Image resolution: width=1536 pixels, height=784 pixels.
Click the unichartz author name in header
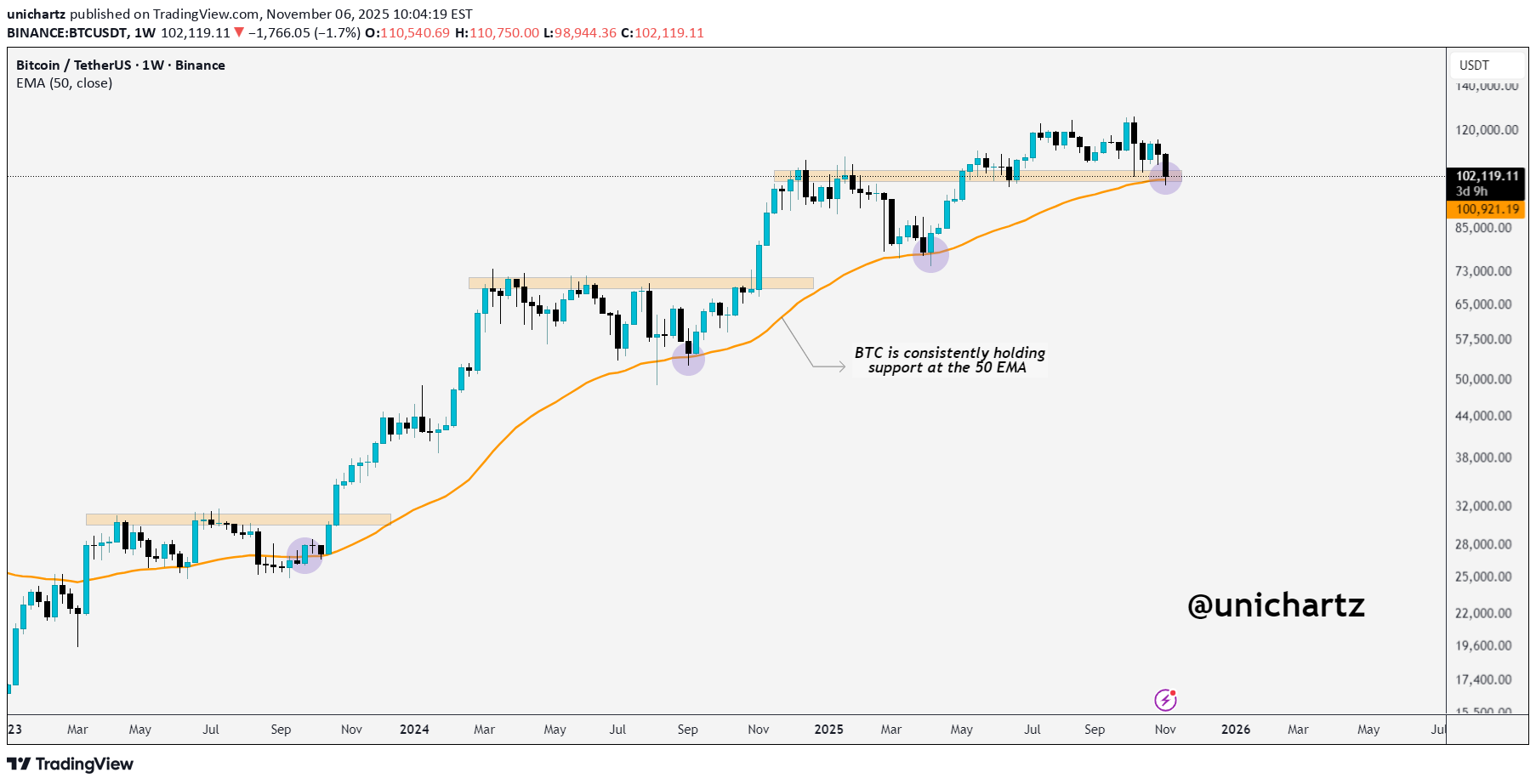pyautogui.click(x=36, y=14)
